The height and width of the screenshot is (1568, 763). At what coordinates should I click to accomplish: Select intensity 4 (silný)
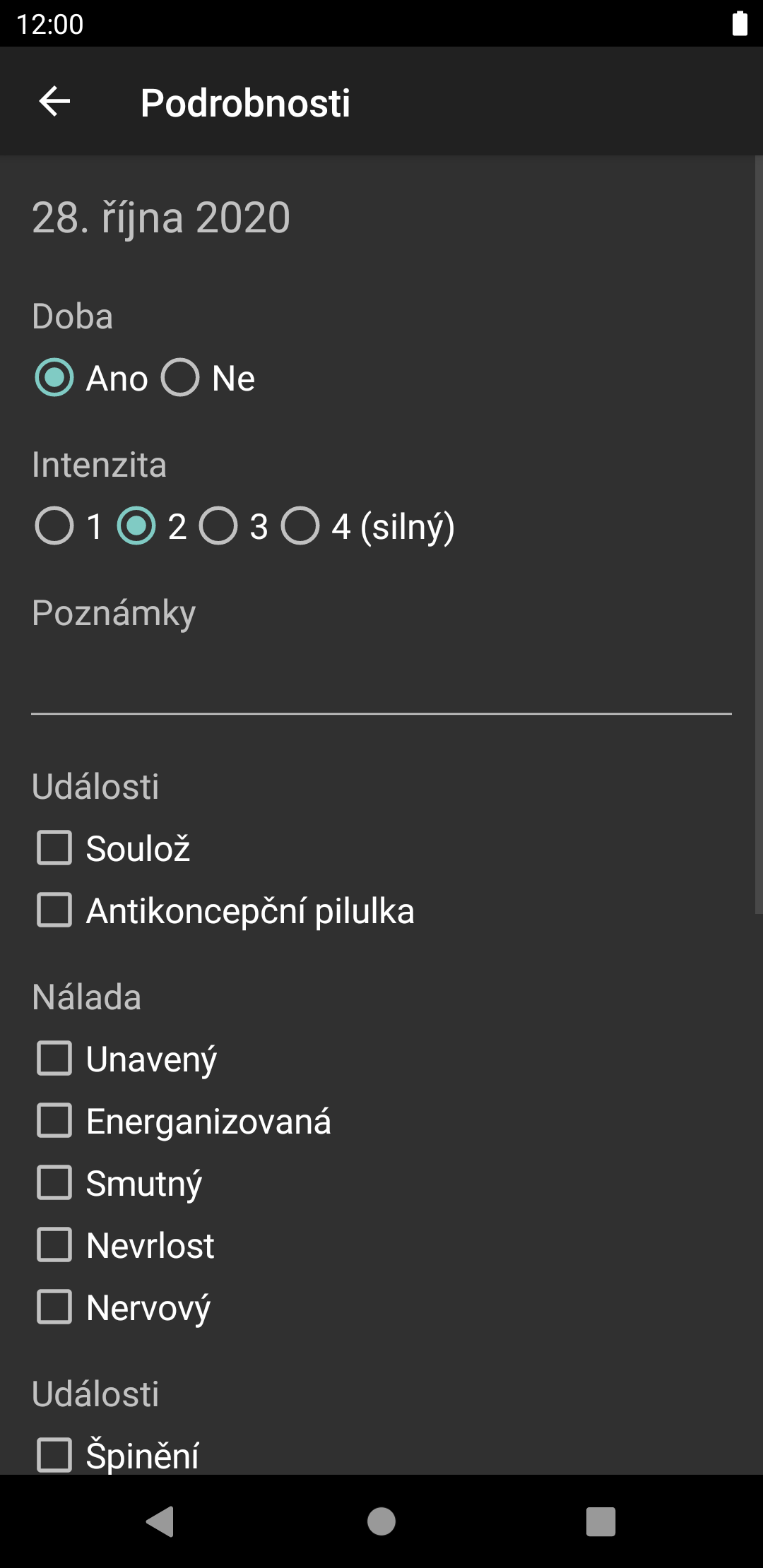pyautogui.click(x=300, y=526)
